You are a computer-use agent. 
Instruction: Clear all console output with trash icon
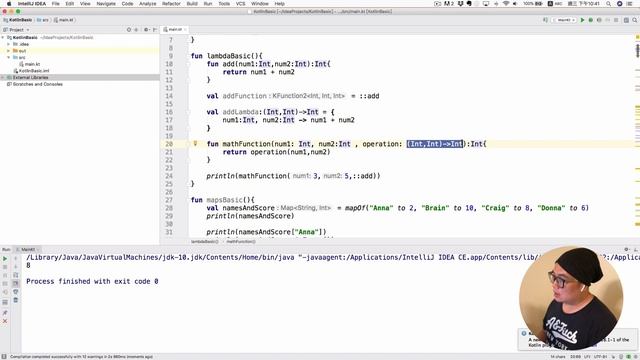click(16, 300)
